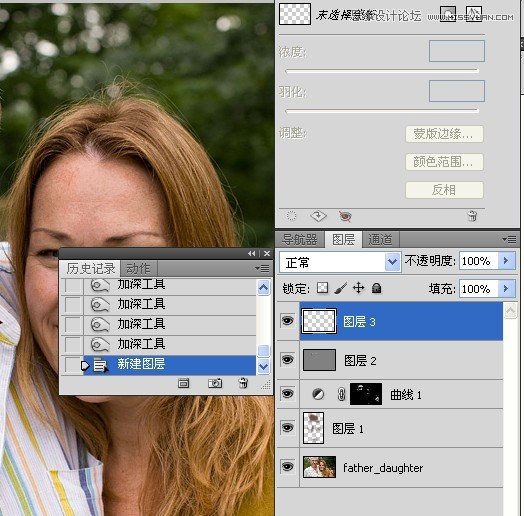Create new document from current state

tap(183, 383)
